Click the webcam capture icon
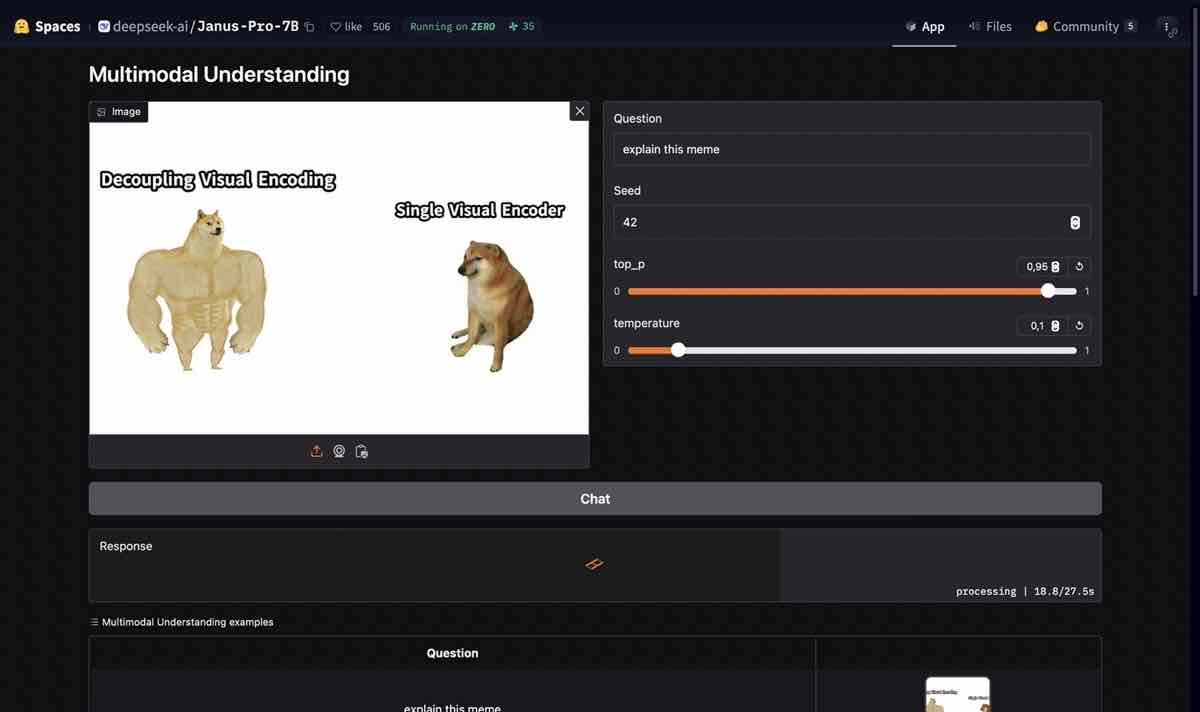 tap(339, 451)
